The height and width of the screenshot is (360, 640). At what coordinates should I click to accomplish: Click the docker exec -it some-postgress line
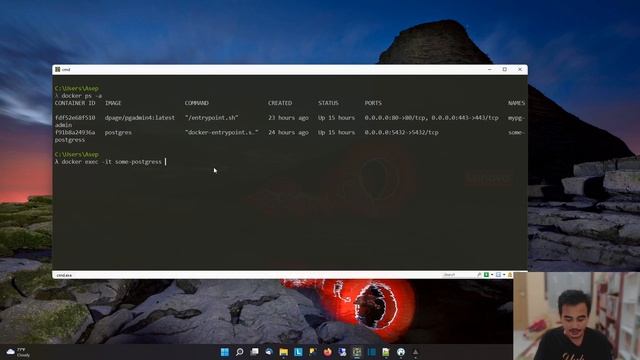[109, 162]
